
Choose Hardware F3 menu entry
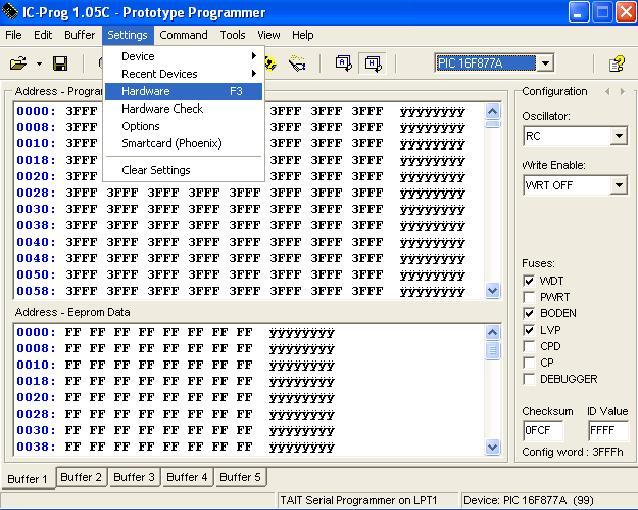click(184, 91)
